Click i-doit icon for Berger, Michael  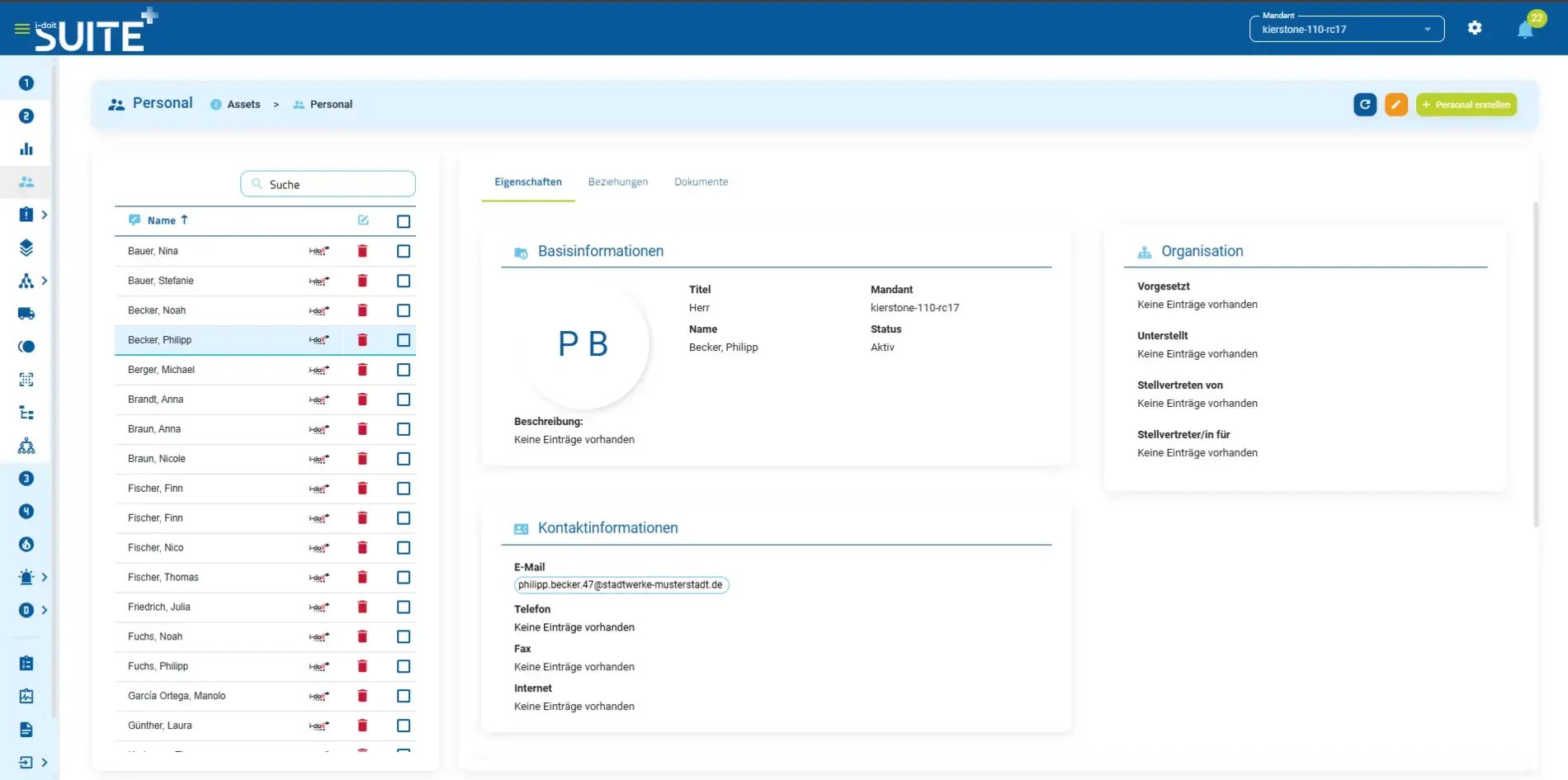point(319,370)
